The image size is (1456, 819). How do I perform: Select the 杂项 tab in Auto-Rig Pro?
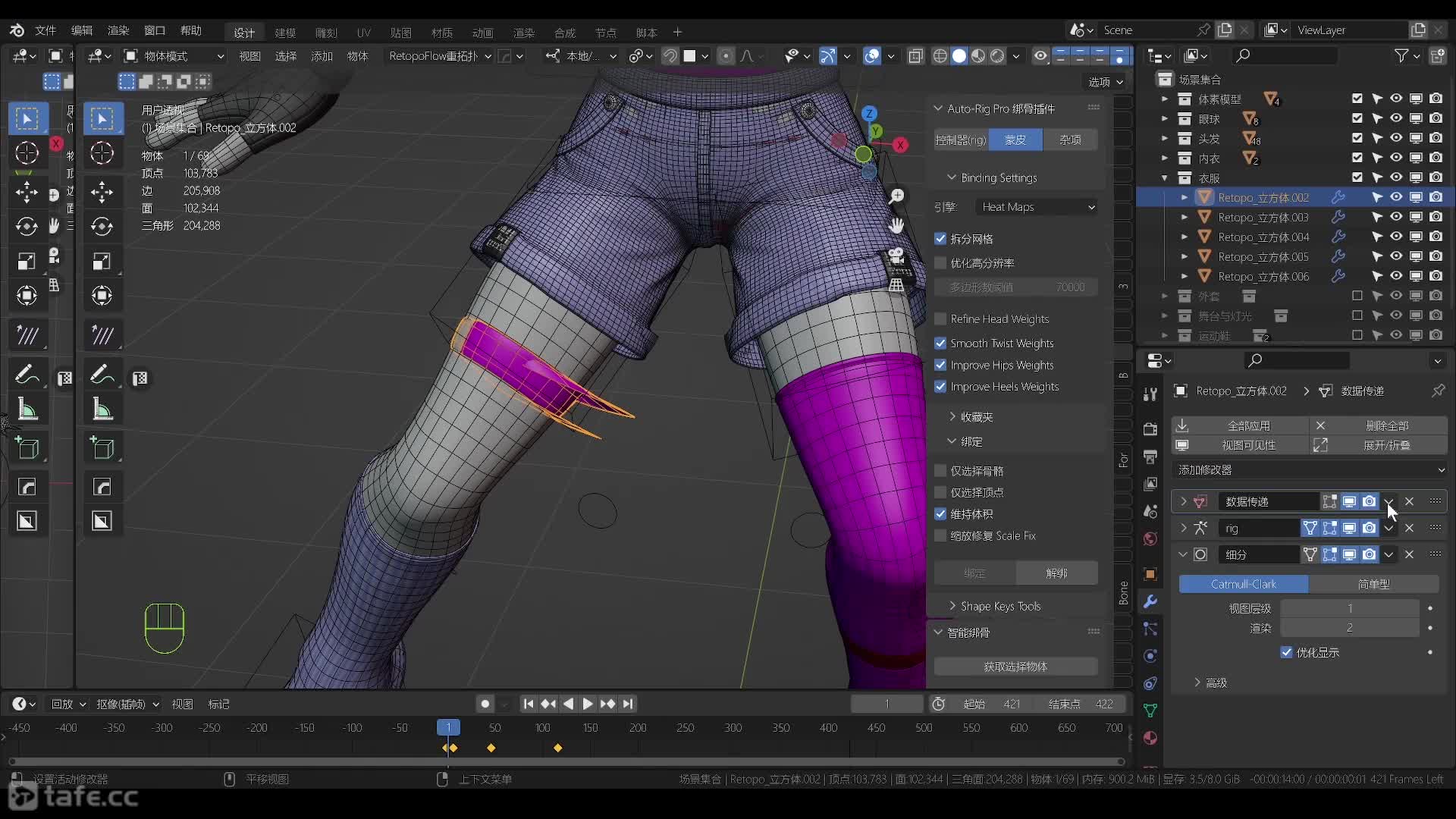click(1070, 140)
